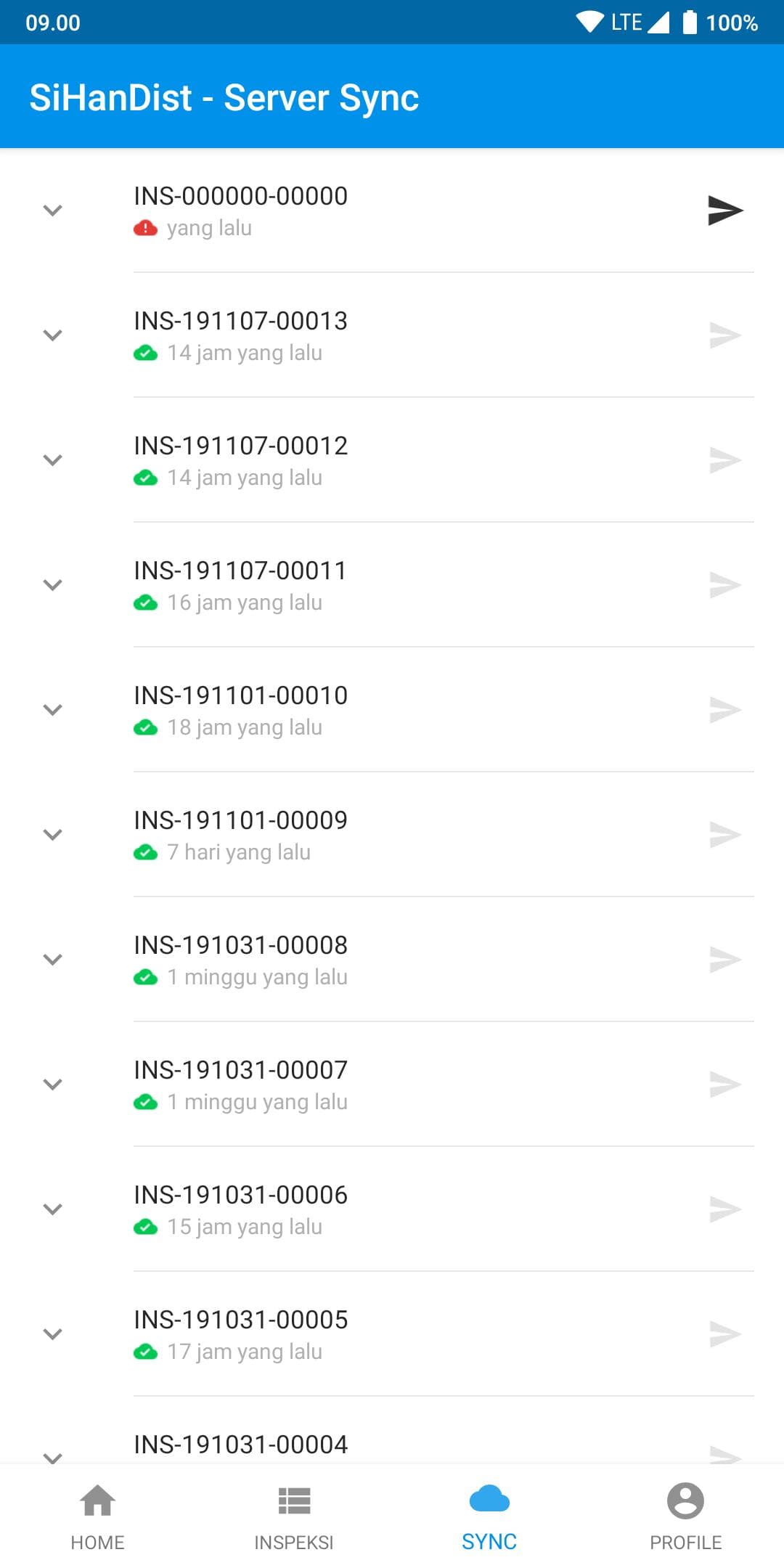Screen dimensions: 784x1568
Task: Open the Inspeksi tab
Action: [x=294, y=1516]
